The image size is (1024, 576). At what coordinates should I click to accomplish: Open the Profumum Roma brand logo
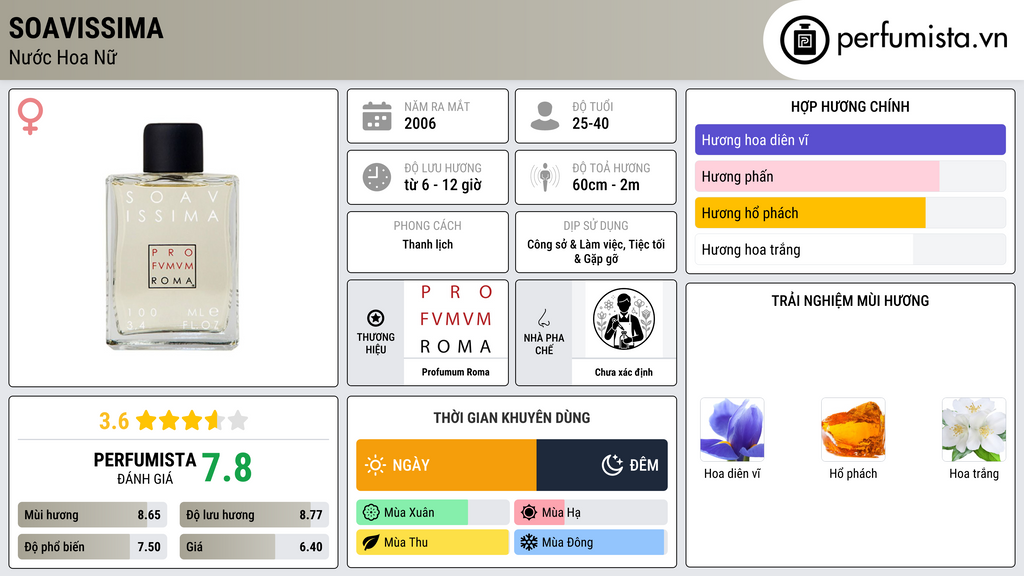coord(455,319)
